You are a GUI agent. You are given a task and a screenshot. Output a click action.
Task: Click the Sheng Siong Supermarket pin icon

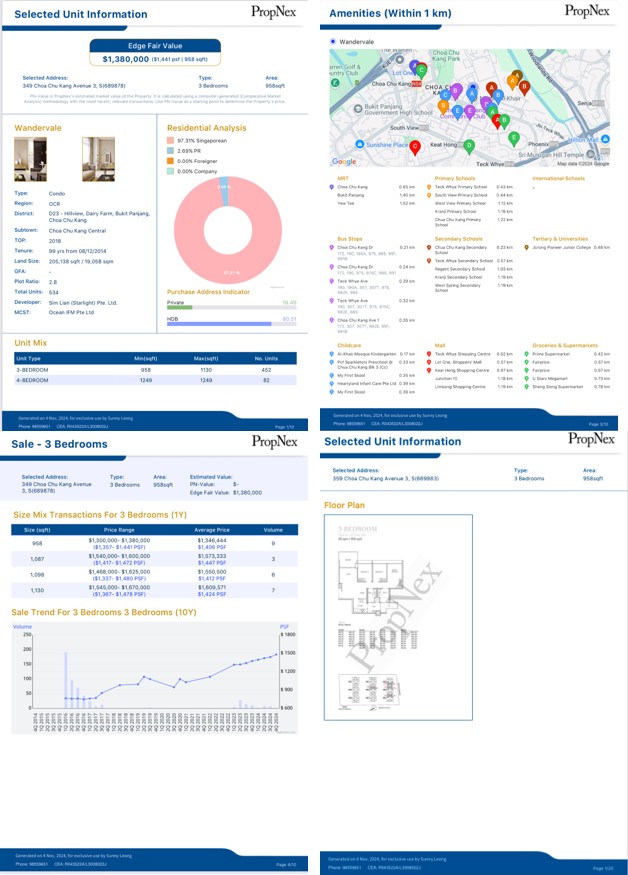(x=526, y=386)
